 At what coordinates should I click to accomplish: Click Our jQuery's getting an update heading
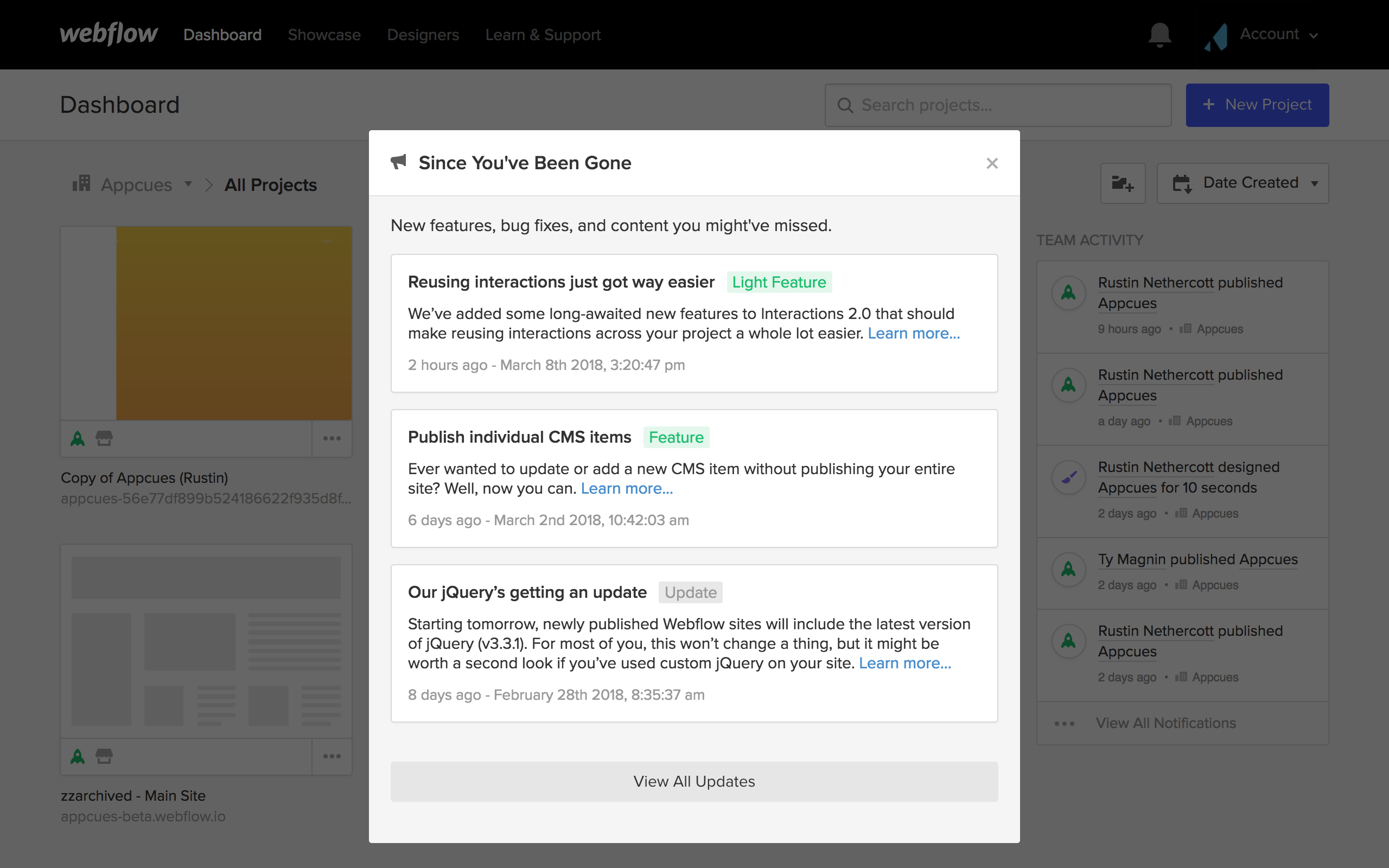[527, 592]
